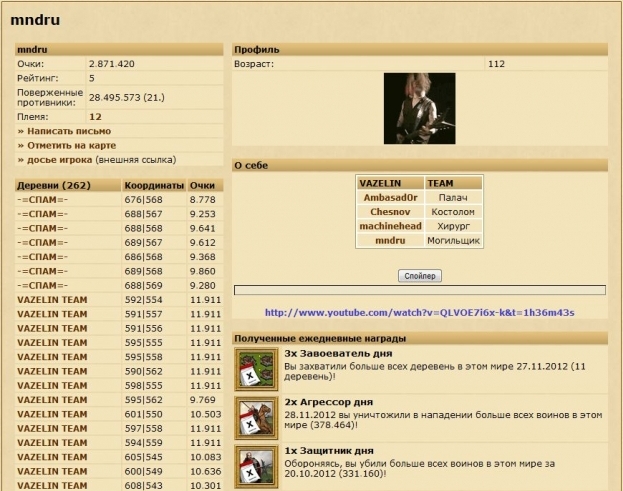
Task: Open досье игрока external link
Action: tap(58, 159)
